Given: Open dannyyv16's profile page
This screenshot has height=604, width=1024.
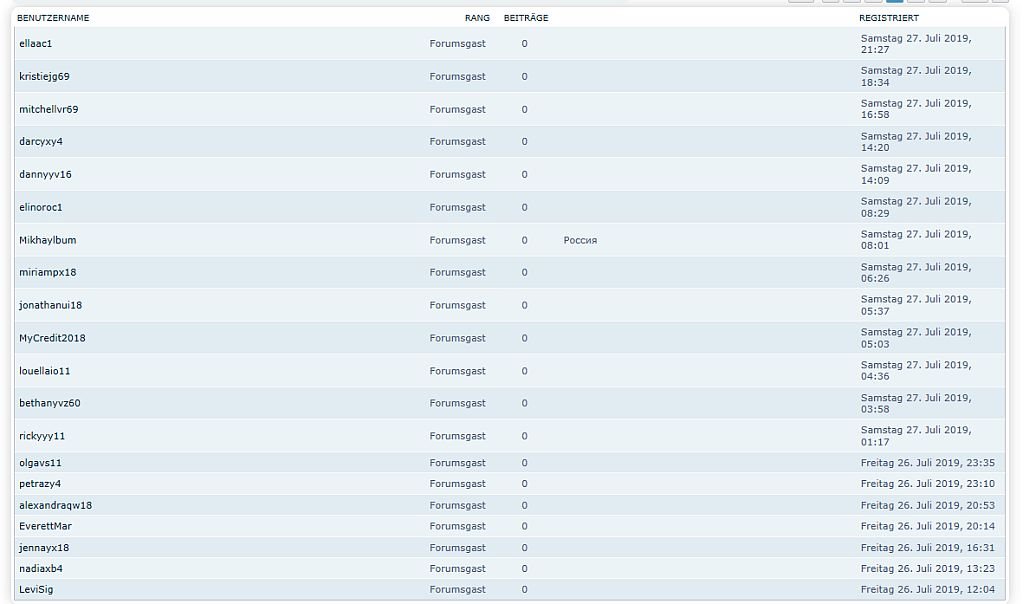Looking at the screenshot, I should point(45,175).
